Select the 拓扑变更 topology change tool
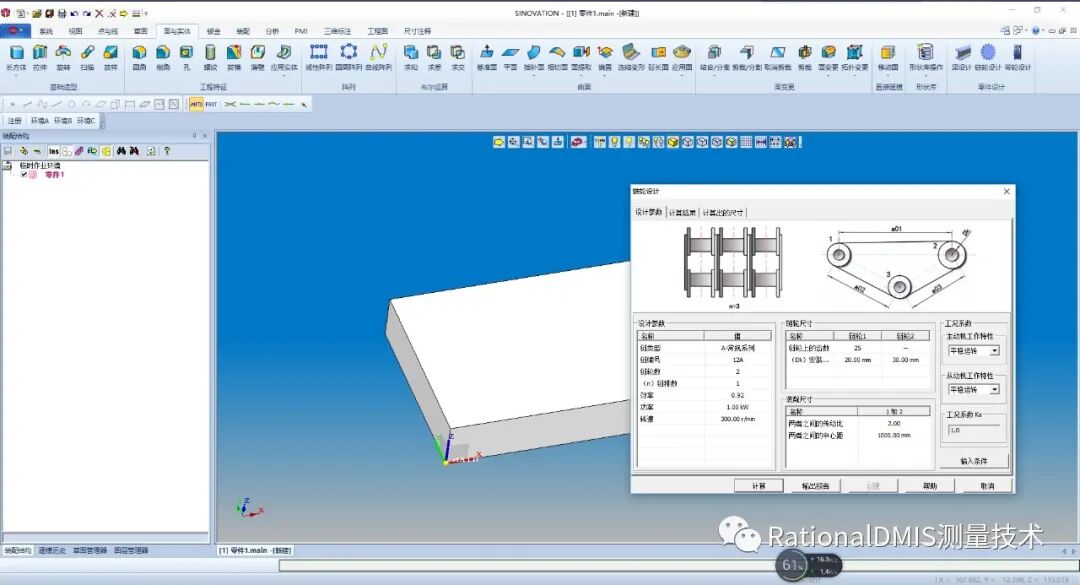 855,57
